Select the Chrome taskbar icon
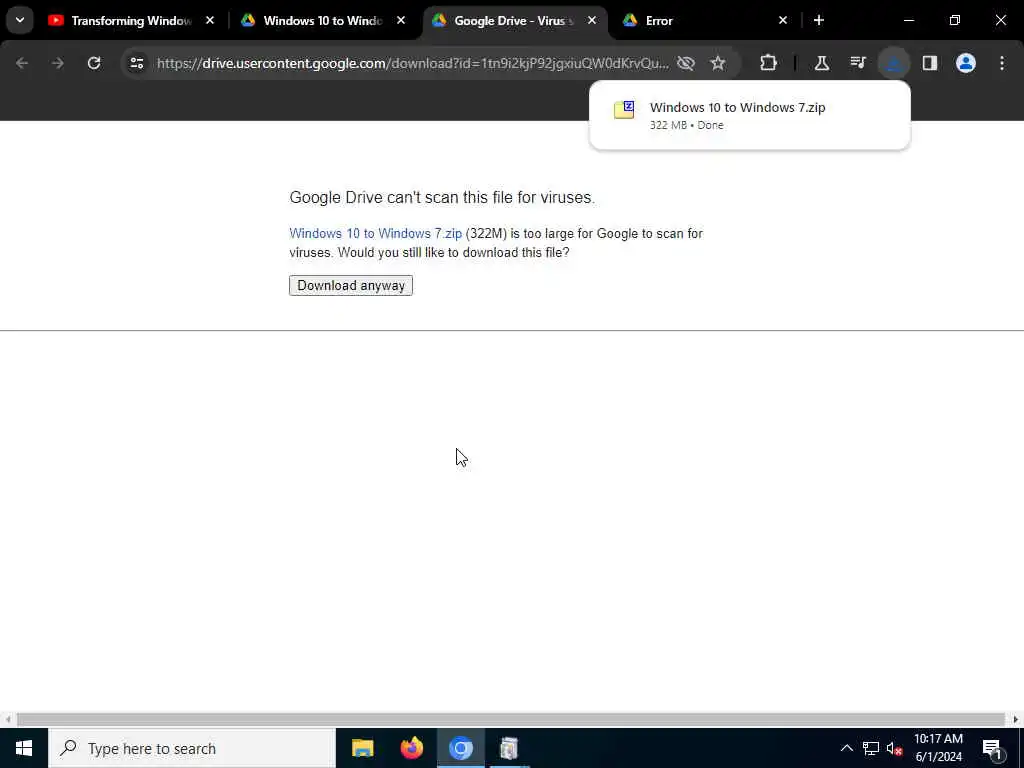The height and width of the screenshot is (768, 1024). 460,748
